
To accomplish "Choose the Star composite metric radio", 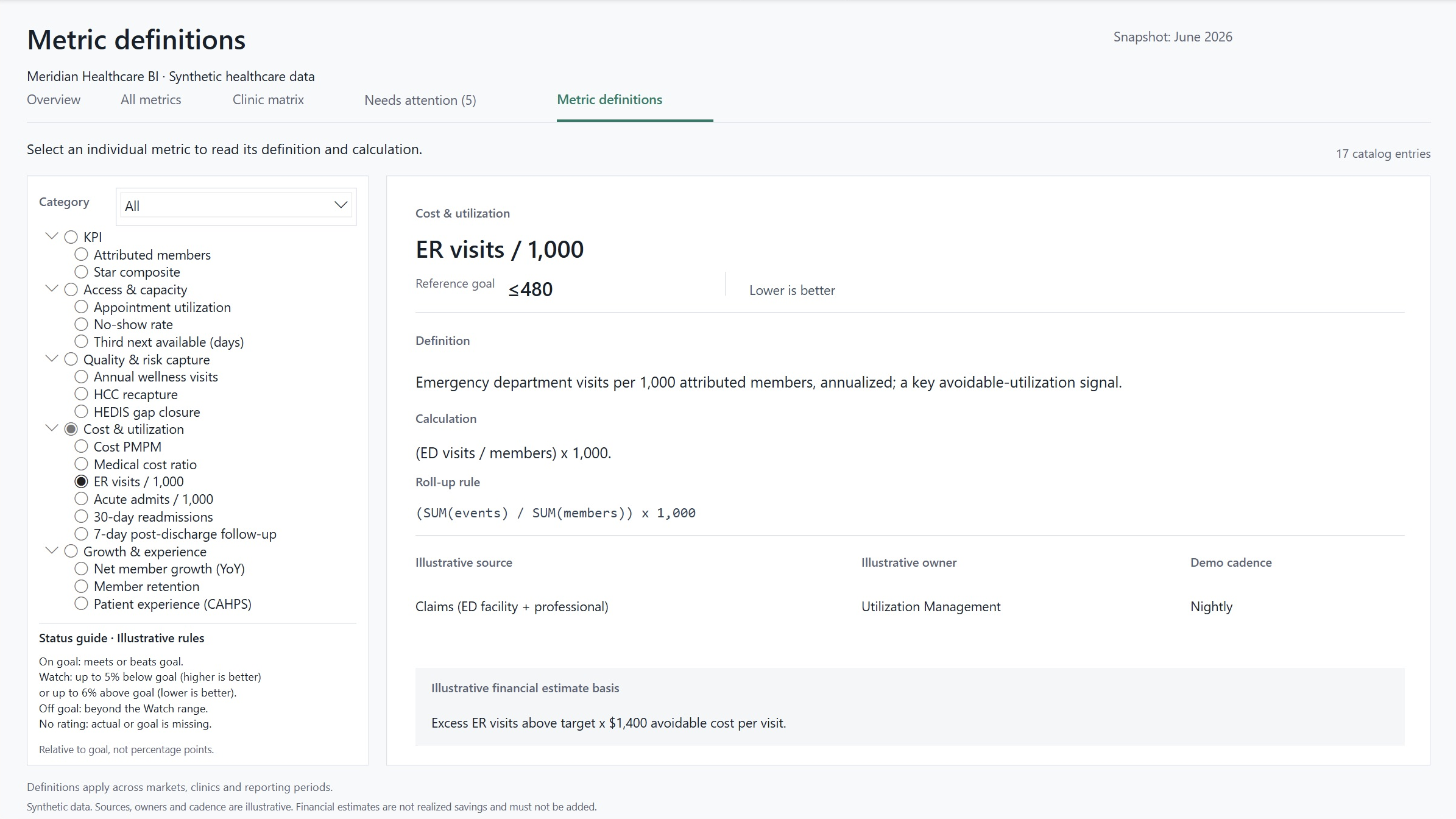I will (x=81, y=272).
